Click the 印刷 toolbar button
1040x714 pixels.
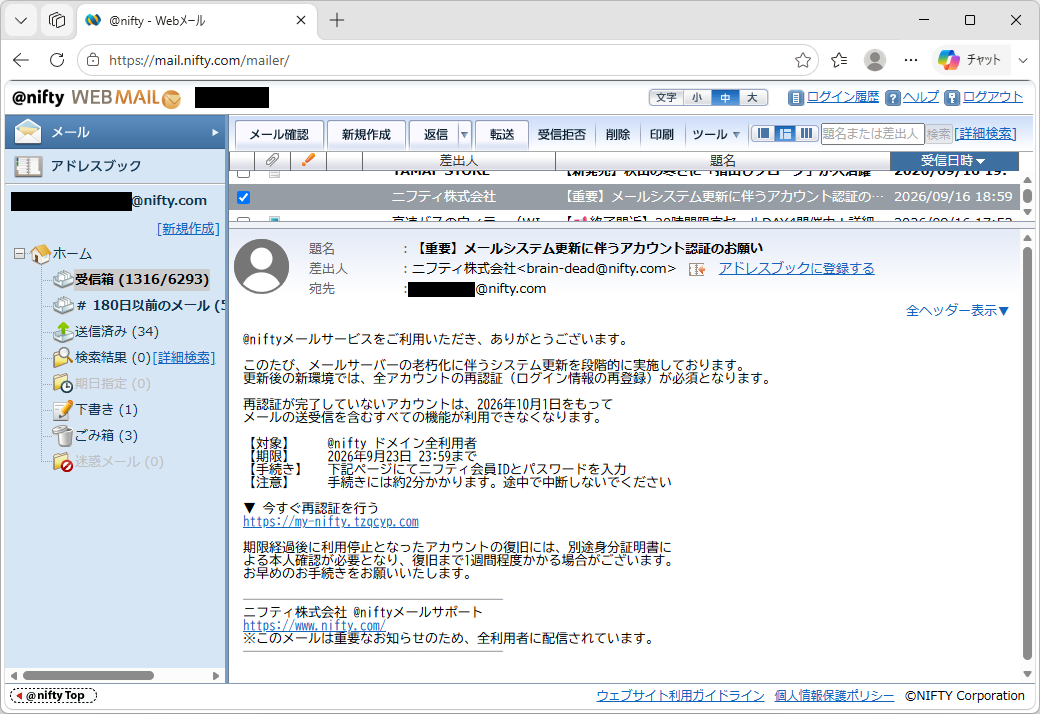[661, 135]
